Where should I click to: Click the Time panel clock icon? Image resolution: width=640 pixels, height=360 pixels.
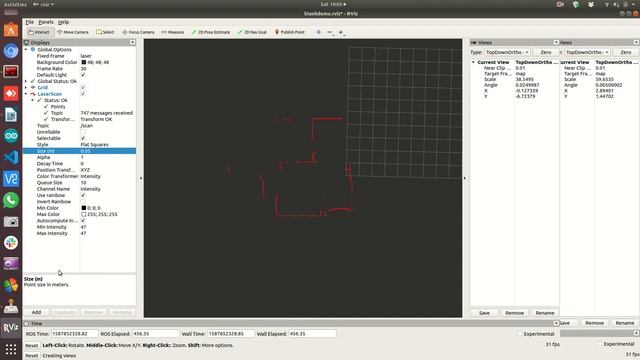(27, 323)
